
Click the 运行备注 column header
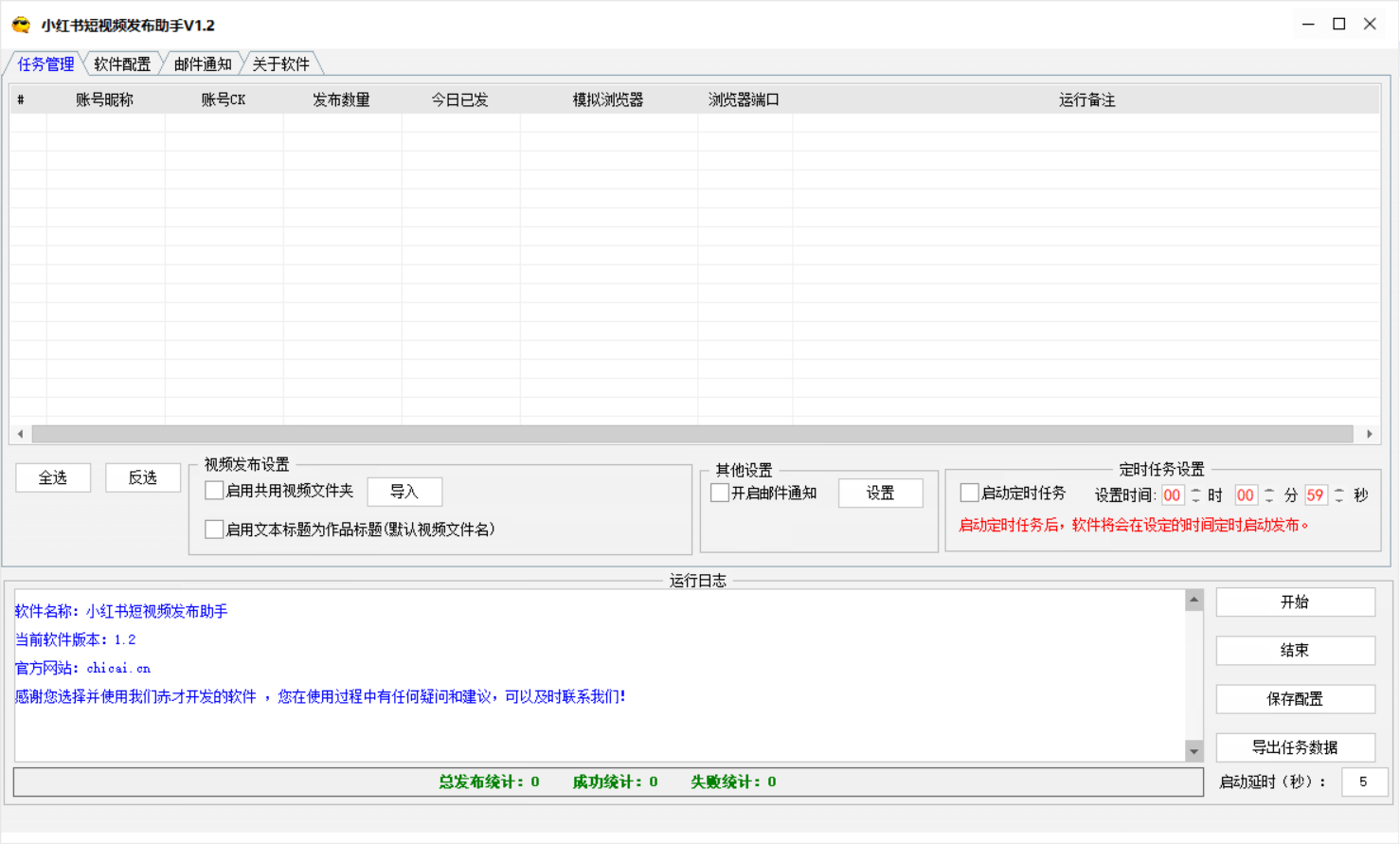(1086, 99)
